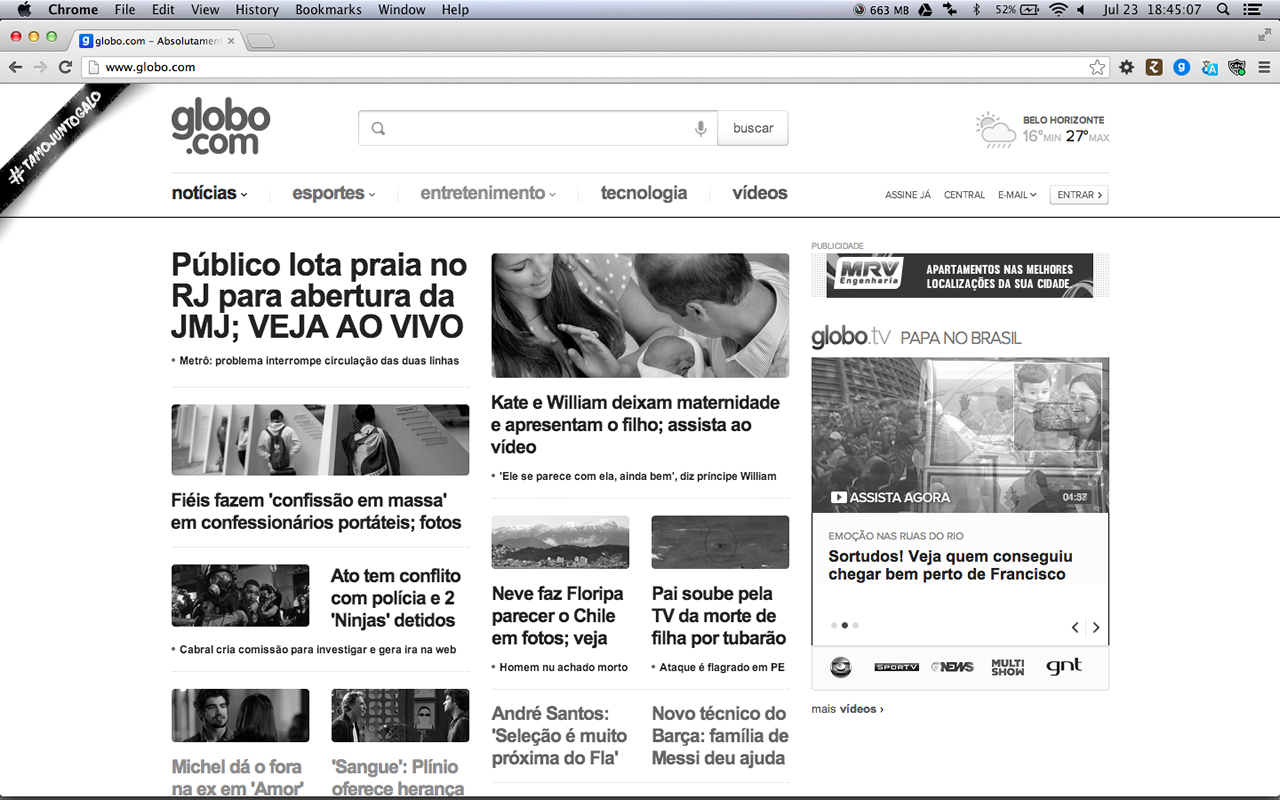This screenshot has height=800, width=1280.
Task: Open the translate browser extension icon
Action: 1209,67
